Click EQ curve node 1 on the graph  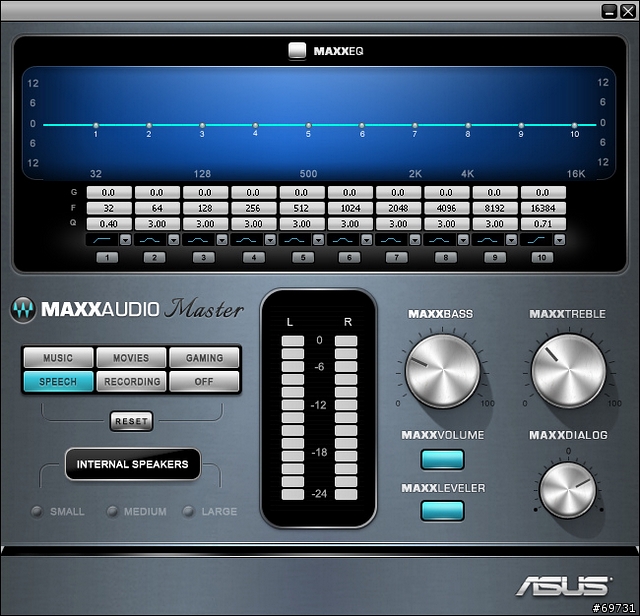pyautogui.click(x=96, y=125)
